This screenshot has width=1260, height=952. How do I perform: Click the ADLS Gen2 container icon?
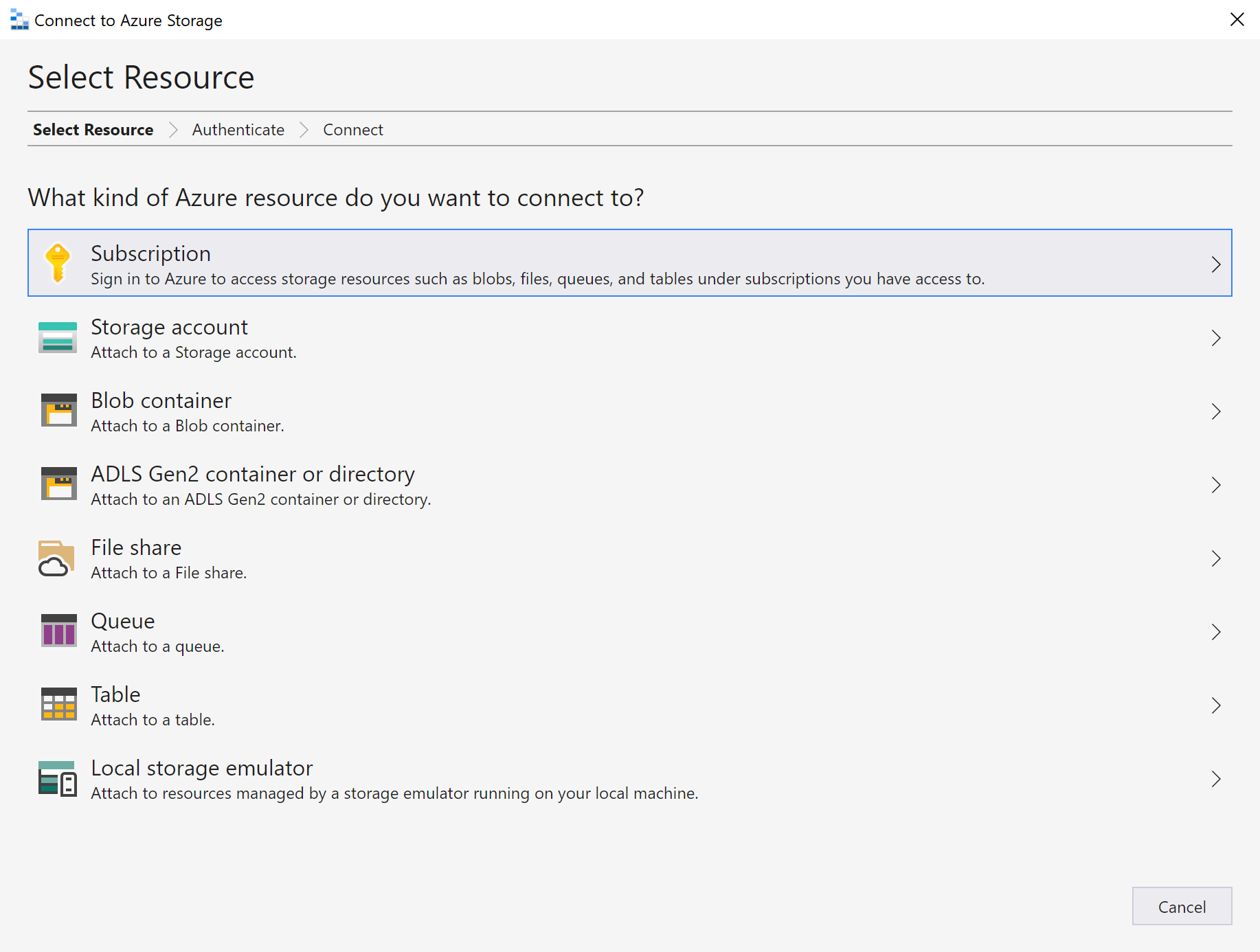tap(58, 484)
